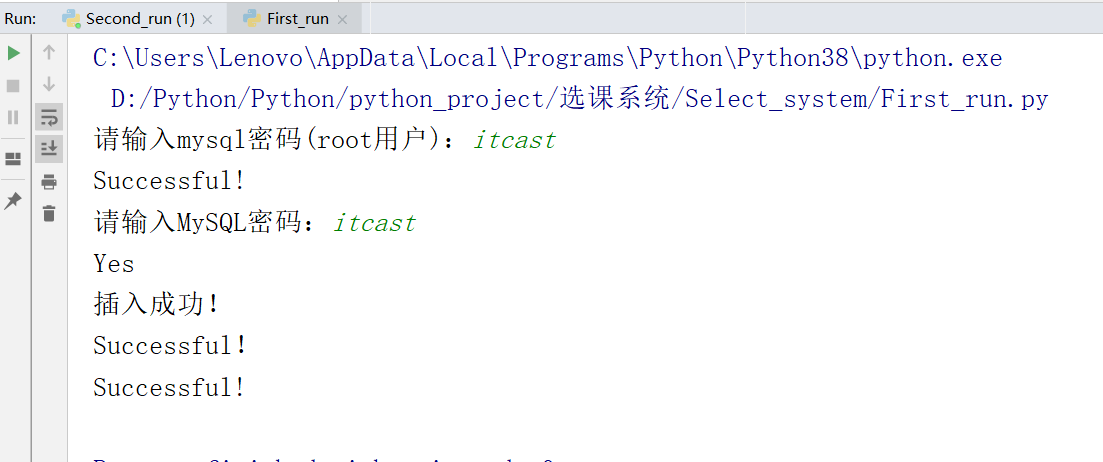The image size is (1103, 462).
Task: Click the '请输入MySQL密码' prompt text
Action: [205, 224]
